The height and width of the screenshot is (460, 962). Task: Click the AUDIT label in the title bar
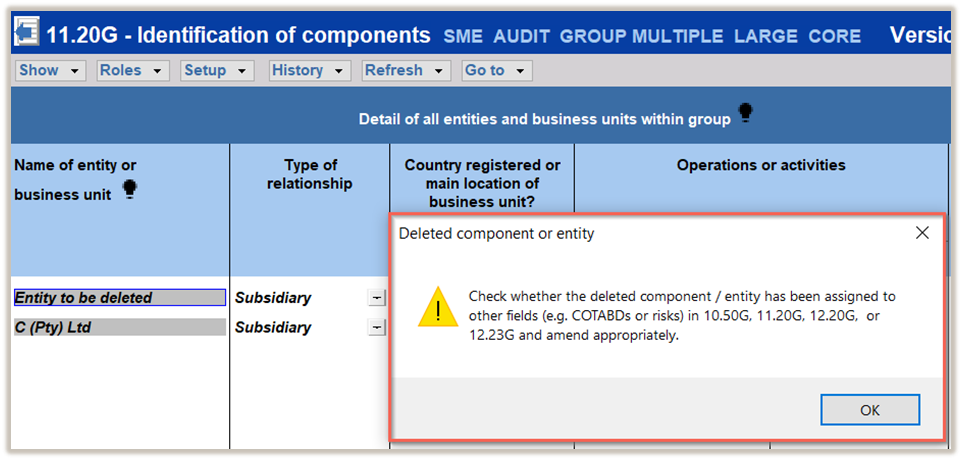point(521,37)
